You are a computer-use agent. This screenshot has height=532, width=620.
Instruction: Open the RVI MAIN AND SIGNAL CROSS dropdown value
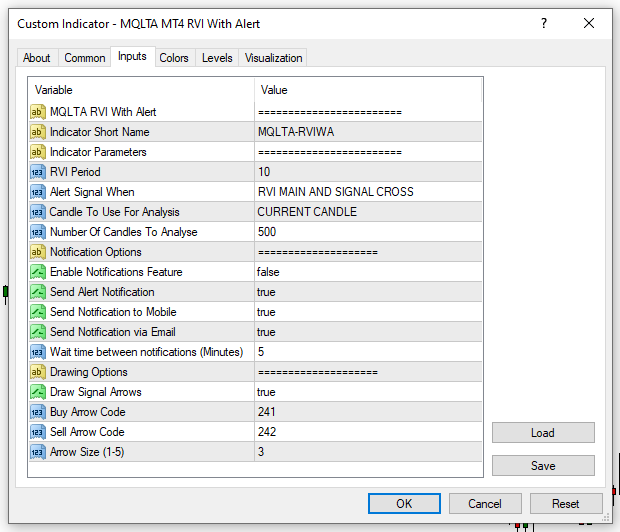coord(368,192)
